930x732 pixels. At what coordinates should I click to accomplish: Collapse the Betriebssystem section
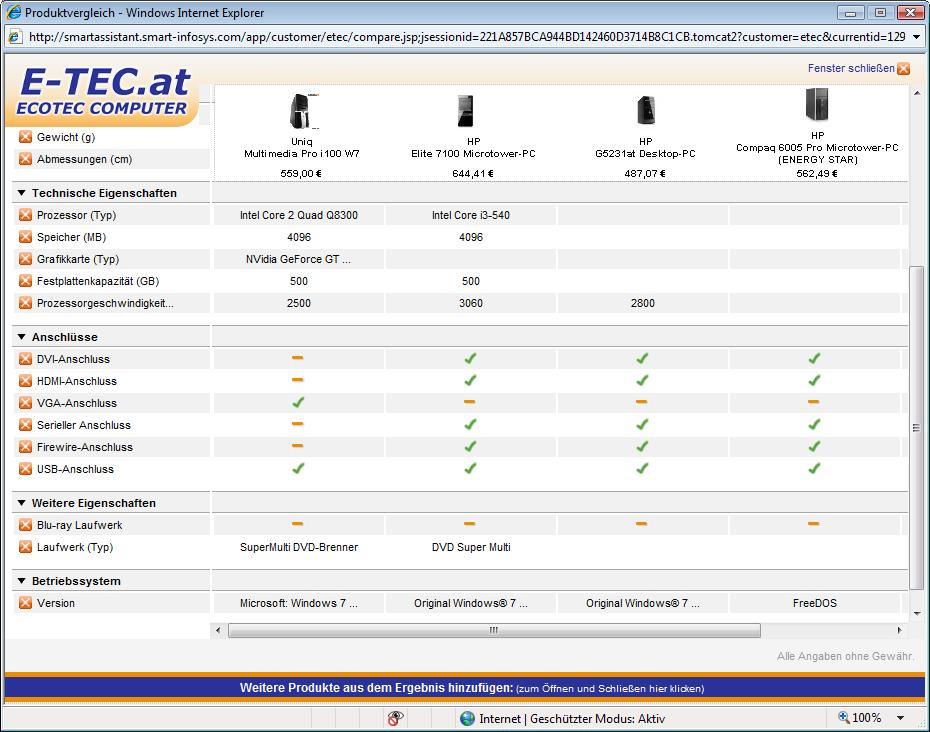[x=21, y=581]
